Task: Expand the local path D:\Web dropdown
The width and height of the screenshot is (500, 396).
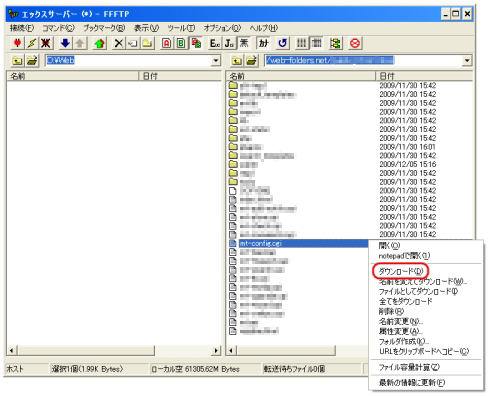Action: [x=216, y=60]
